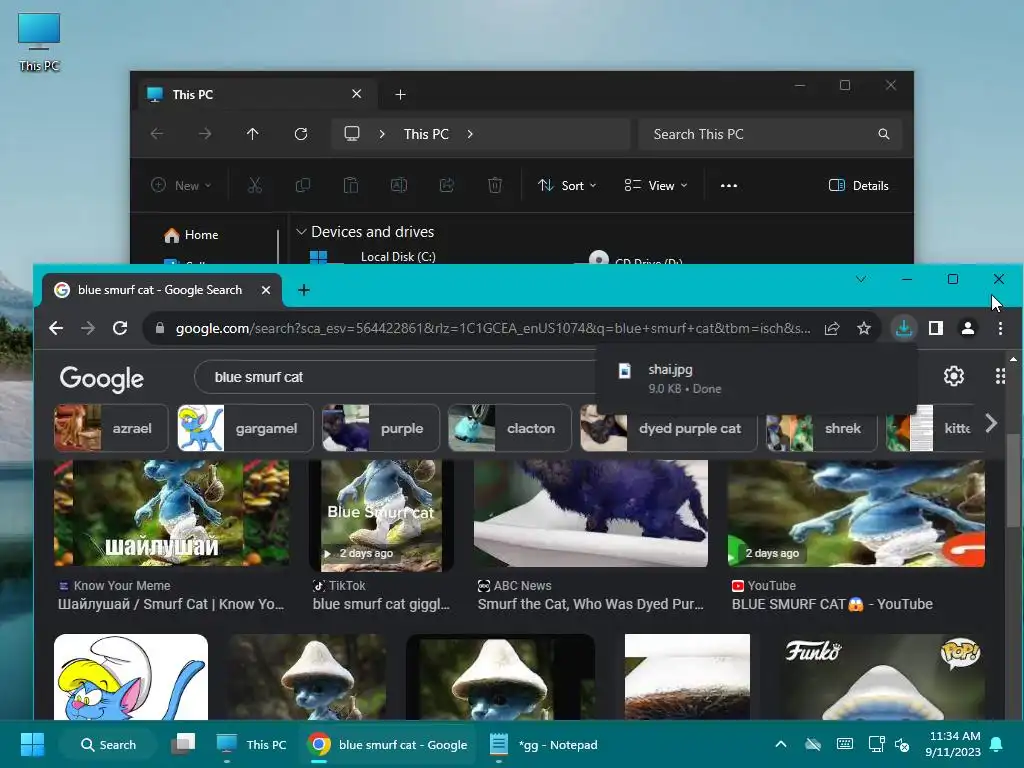The width and height of the screenshot is (1024, 768).
Task: Click the Share icon in File Explorer
Action: [x=447, y=185]
